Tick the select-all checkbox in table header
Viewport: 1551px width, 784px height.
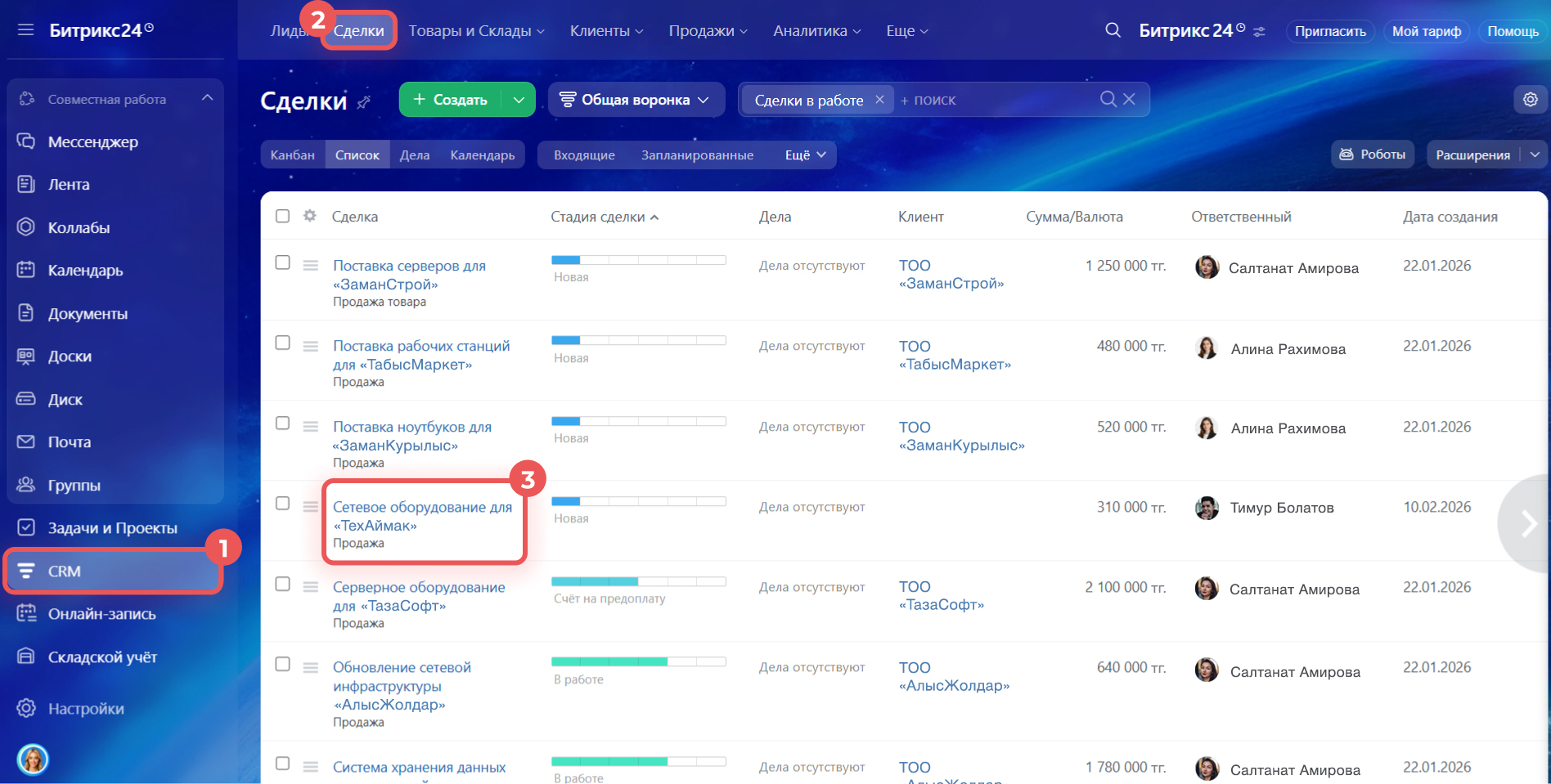282,216
